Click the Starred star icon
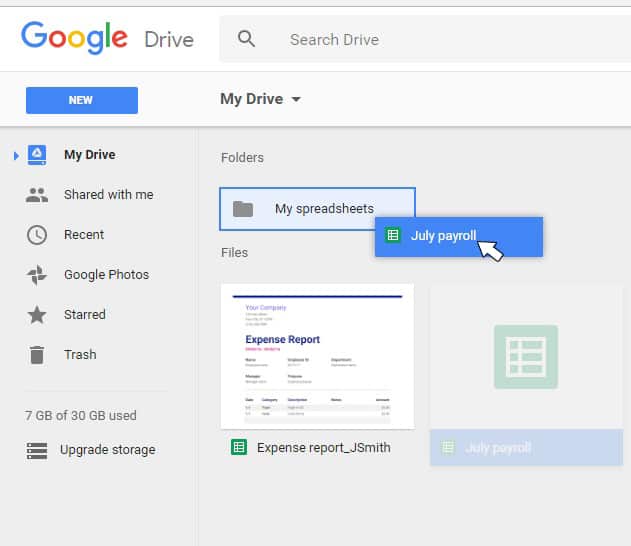The height and width of the screenshot is (546, 631). coord(37,315)
